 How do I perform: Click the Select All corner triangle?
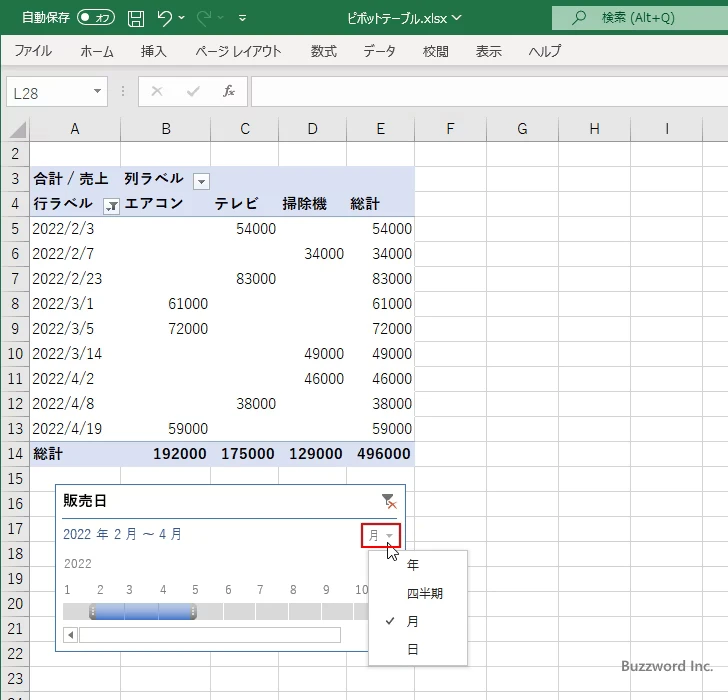click(x=17, y=130)
